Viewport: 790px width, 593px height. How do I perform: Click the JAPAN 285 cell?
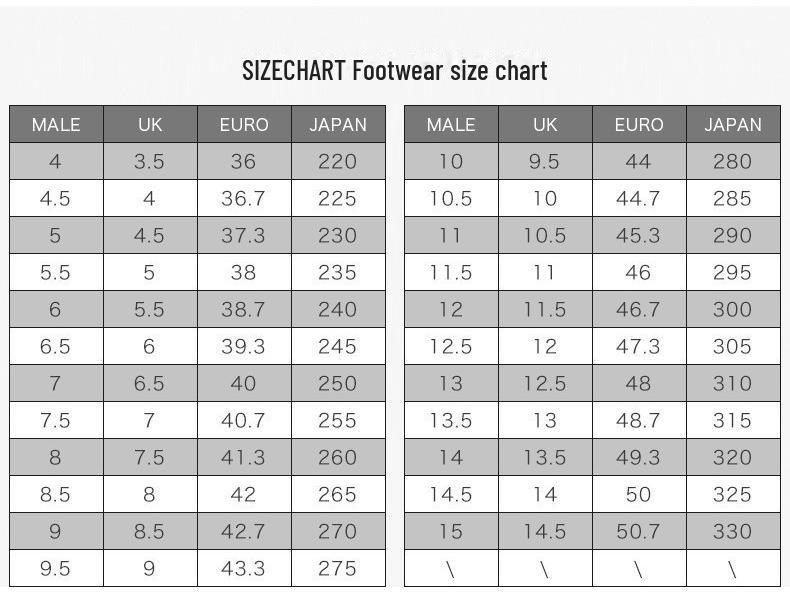[732, 199]
